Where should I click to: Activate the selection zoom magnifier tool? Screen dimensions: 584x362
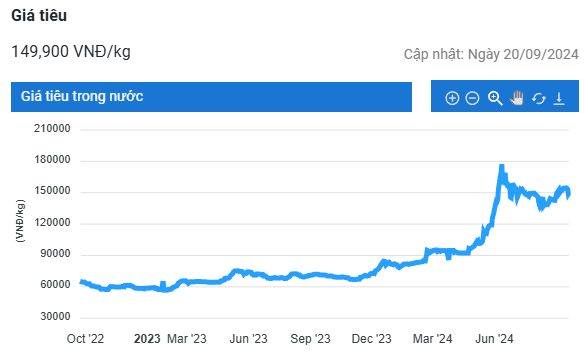(x=495, y=98)
